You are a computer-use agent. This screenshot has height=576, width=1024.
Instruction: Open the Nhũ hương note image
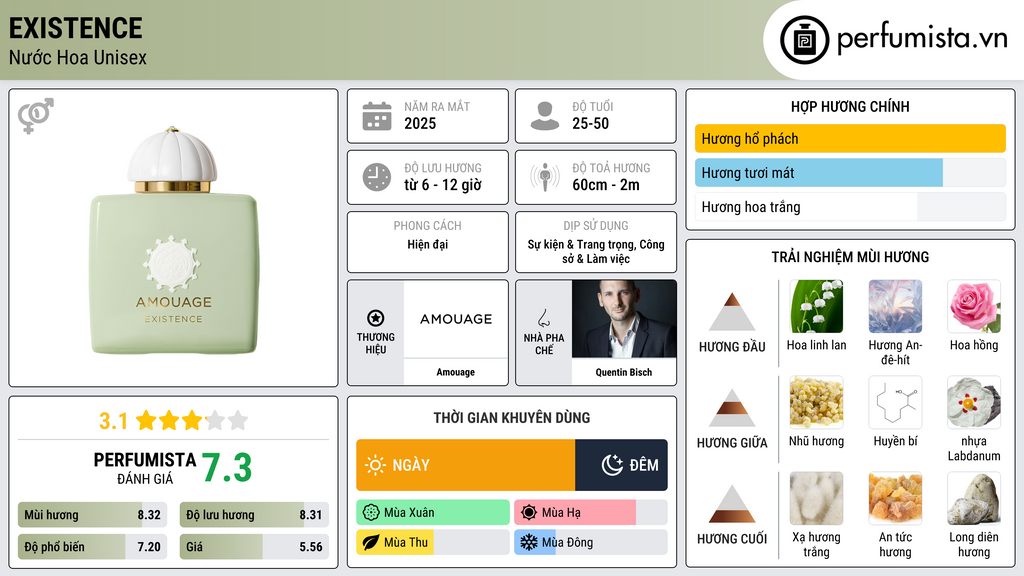click(816, 402)
